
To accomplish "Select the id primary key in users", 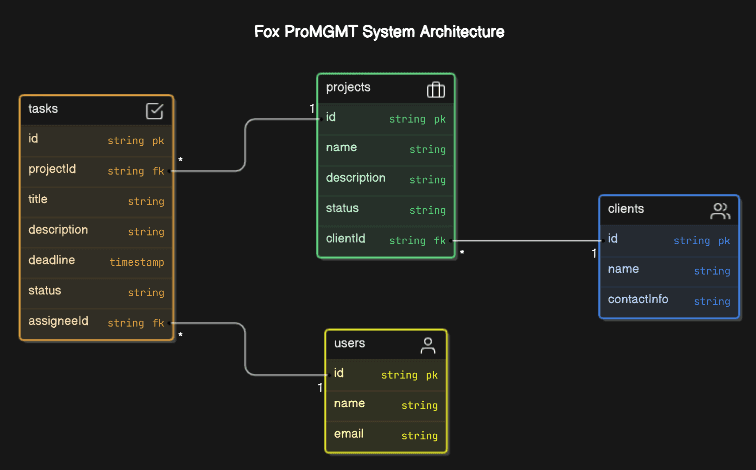I will [386, 374].
